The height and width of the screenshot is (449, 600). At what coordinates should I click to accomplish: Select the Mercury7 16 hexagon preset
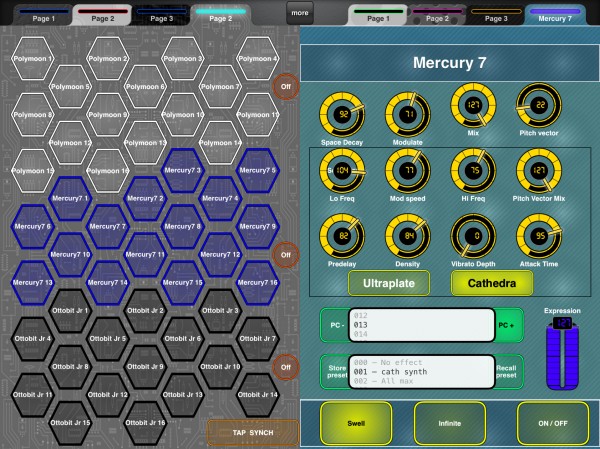tap(258, 282)
